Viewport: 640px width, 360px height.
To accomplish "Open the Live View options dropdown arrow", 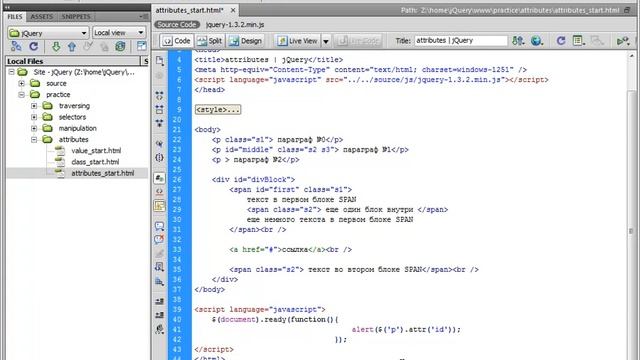I will point(326,41).
